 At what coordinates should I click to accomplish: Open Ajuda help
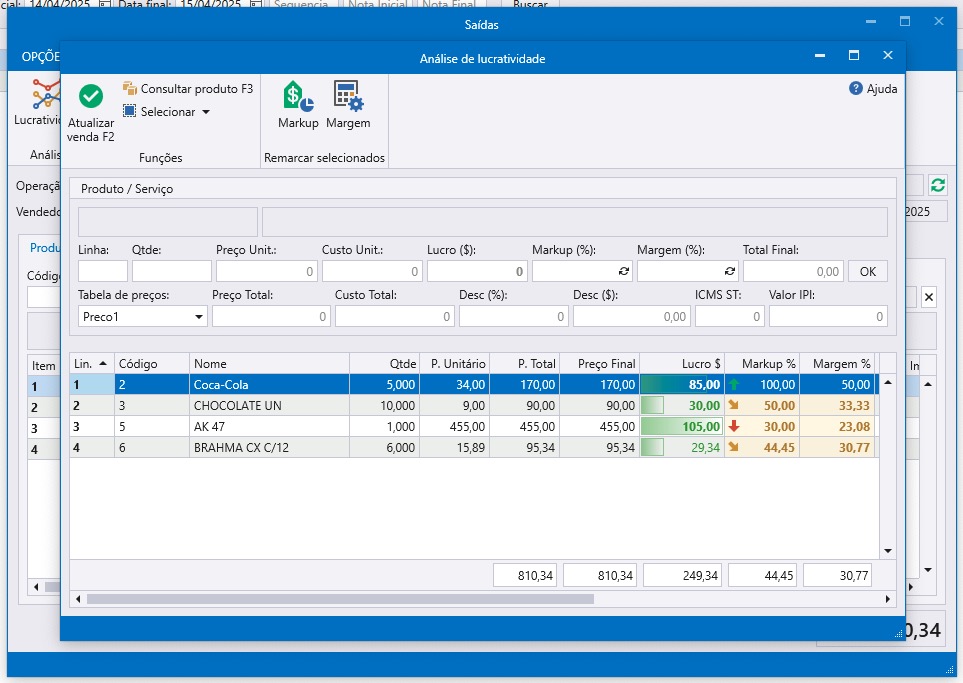click(873, 88)
